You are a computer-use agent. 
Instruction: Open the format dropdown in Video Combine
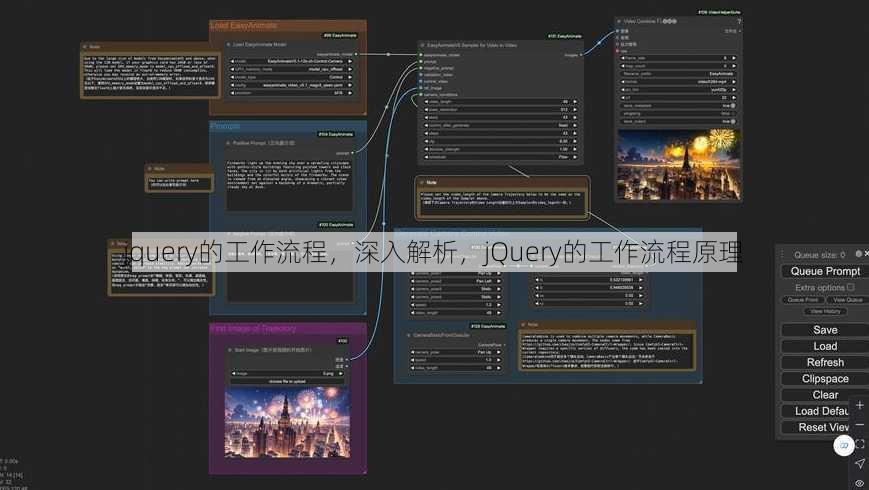678,81
